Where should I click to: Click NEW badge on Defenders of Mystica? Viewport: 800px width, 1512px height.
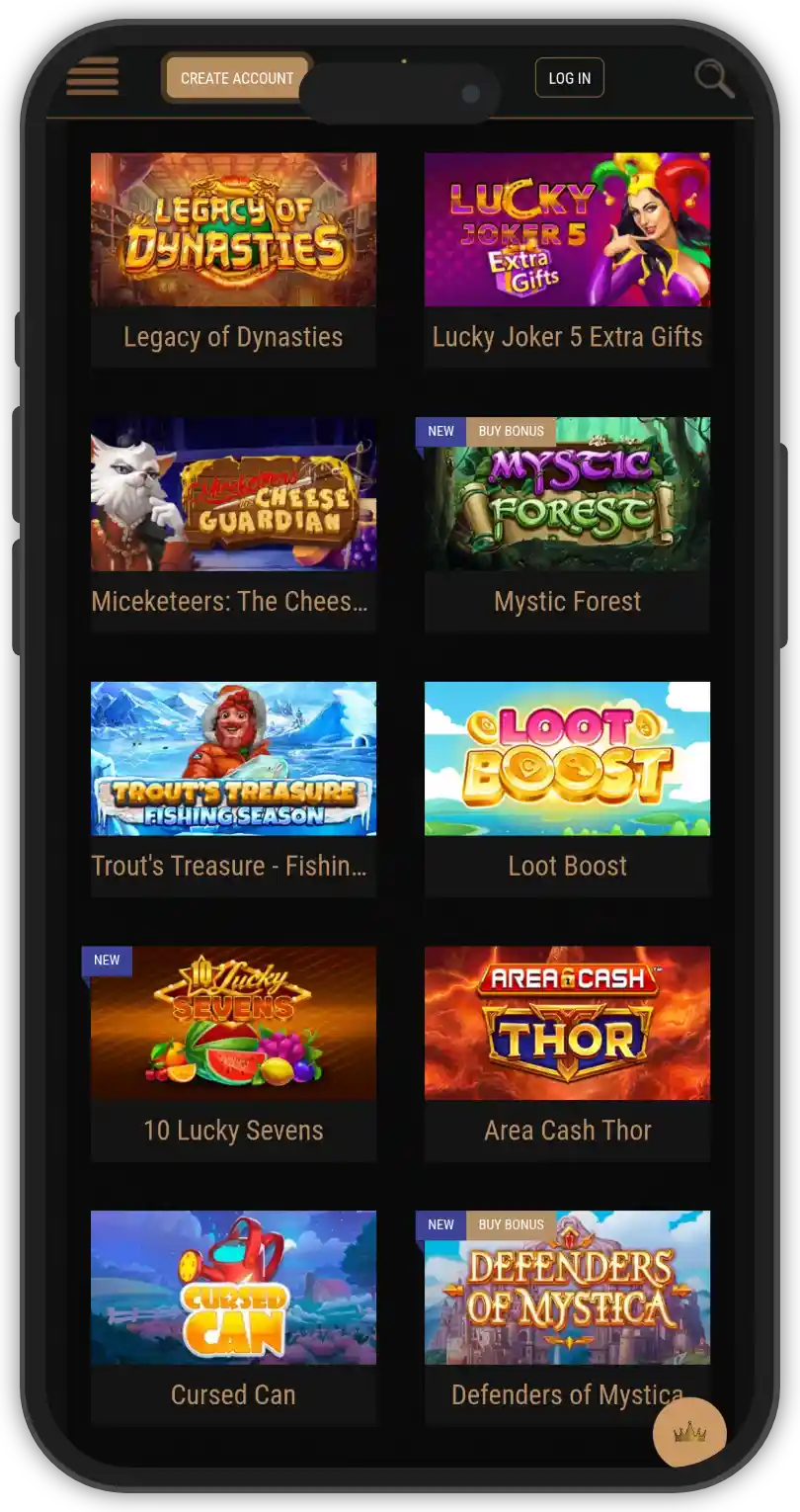coord(440,1224)
